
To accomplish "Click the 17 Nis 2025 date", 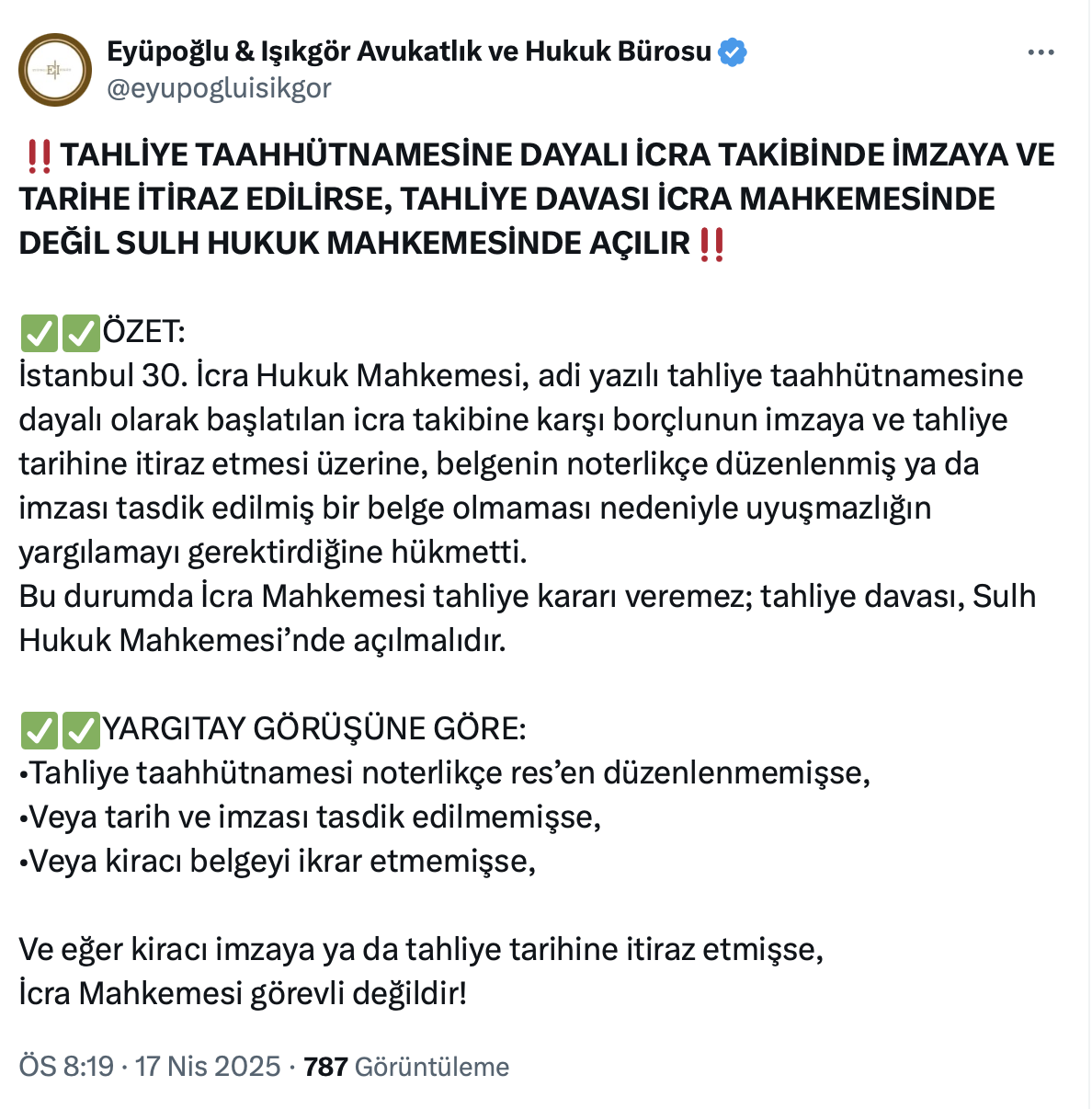I will (x=208, y=1067).
